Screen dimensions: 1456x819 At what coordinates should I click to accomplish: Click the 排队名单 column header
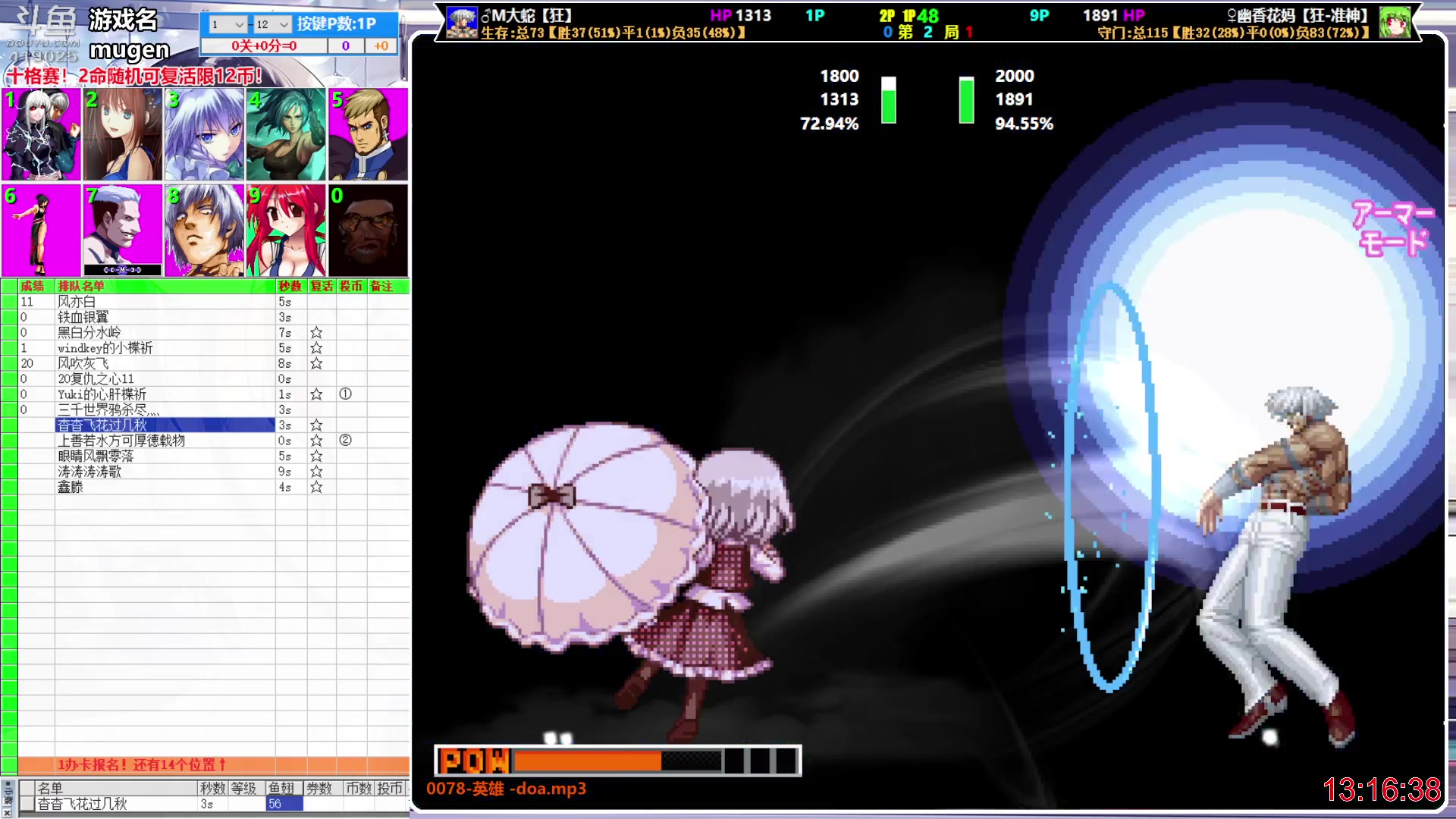tap(81, 286)
